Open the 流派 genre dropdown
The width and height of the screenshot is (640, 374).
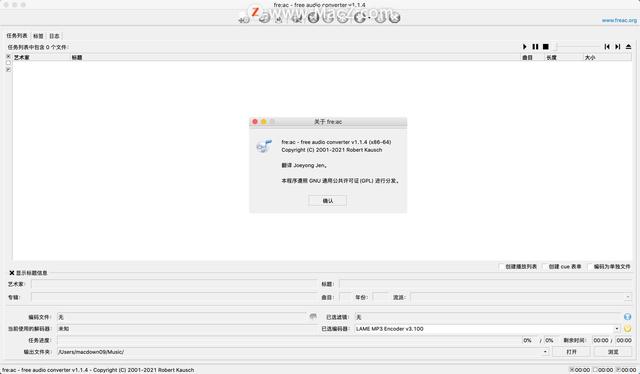[x=628, y=297]
